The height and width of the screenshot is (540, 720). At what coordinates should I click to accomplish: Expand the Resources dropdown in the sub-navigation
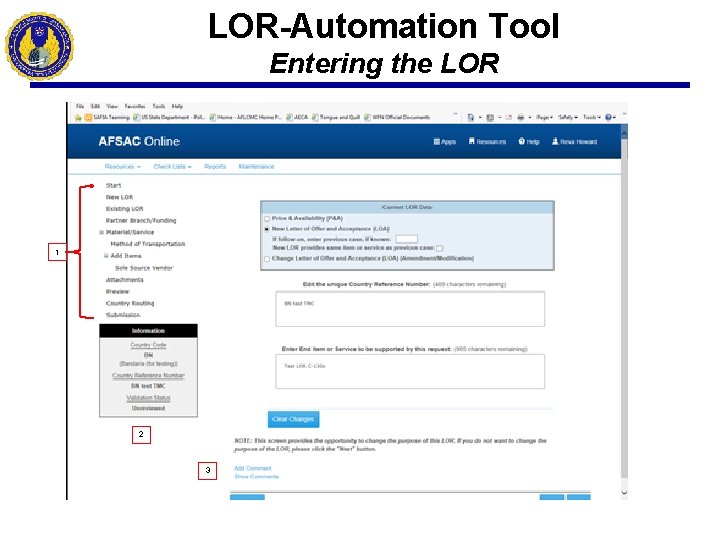[123, 167]
